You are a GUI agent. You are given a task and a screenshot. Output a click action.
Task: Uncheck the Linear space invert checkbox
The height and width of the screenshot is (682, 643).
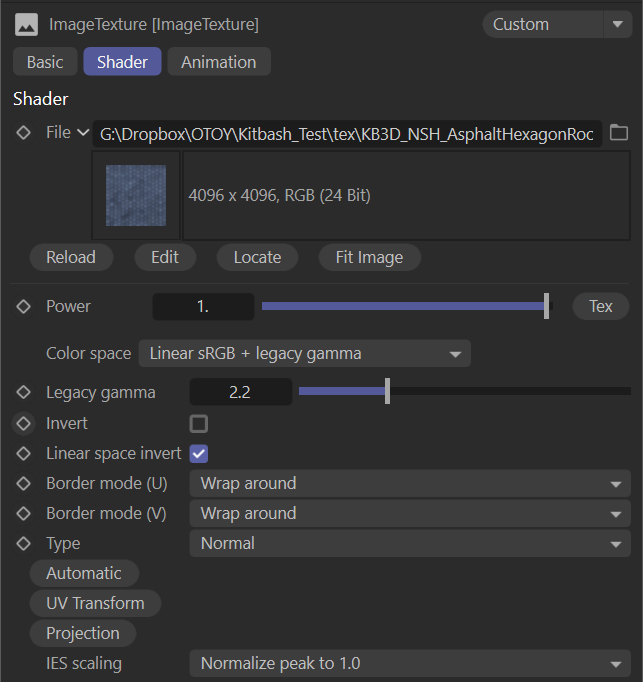(199, 453)
